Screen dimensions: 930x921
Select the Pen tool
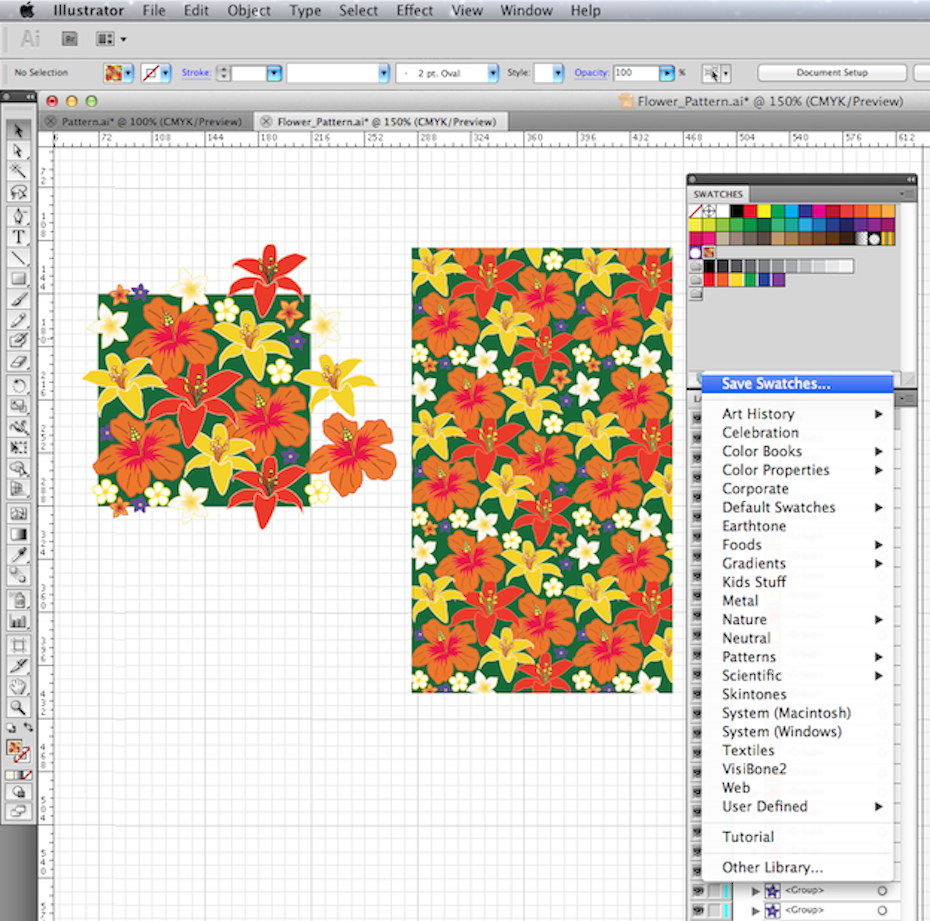pyautogui.click(x=18, y=217)
